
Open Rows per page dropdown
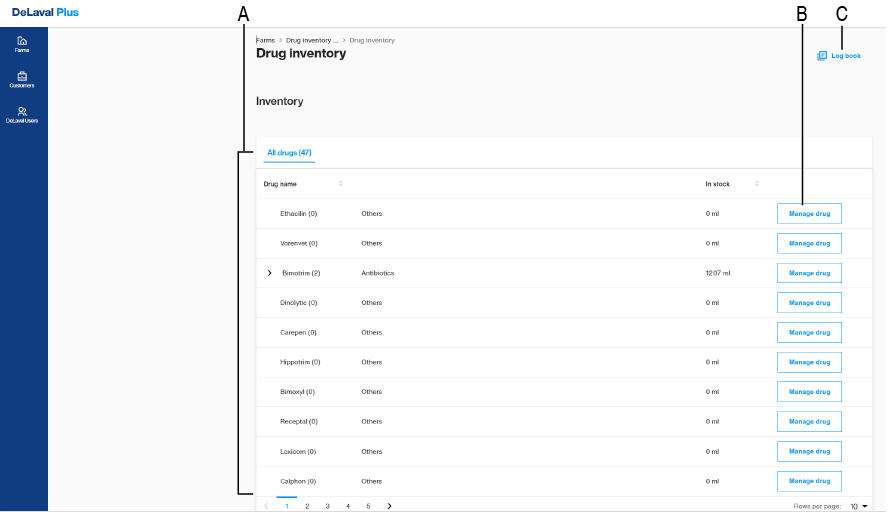[859, 506]
